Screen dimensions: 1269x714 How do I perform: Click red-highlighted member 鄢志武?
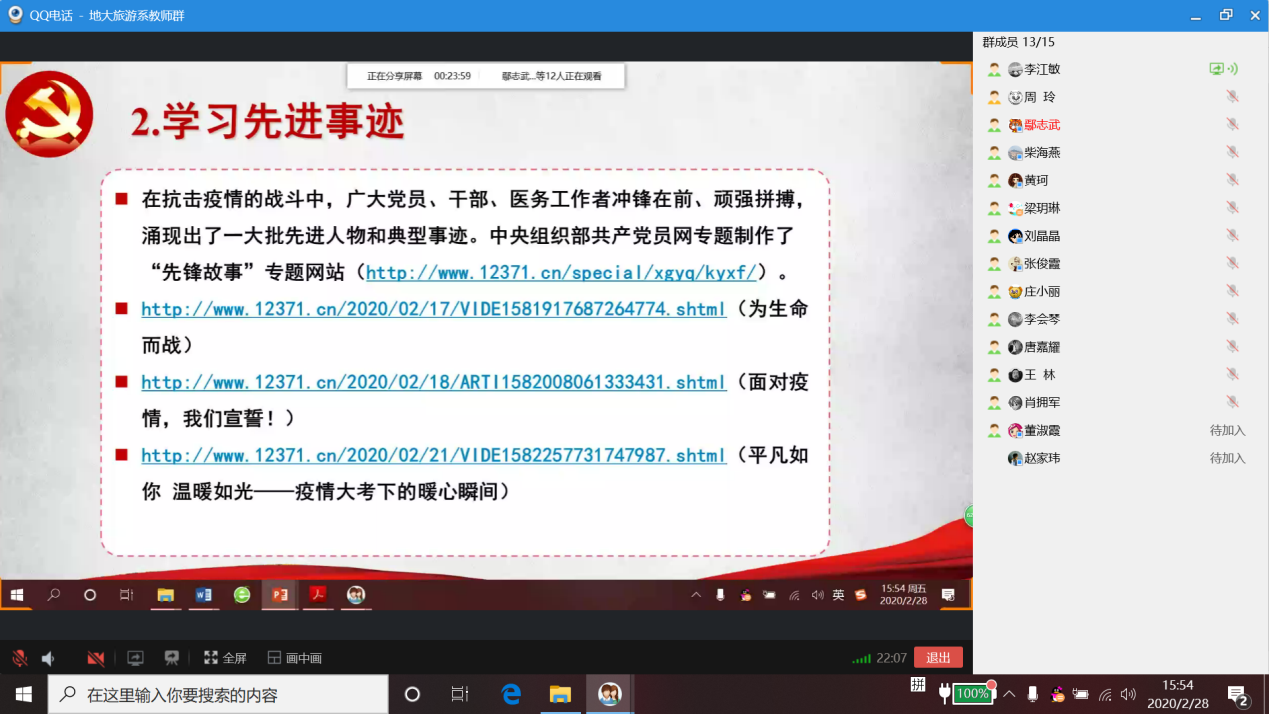pyautogui.click(x=1041, y=125)
